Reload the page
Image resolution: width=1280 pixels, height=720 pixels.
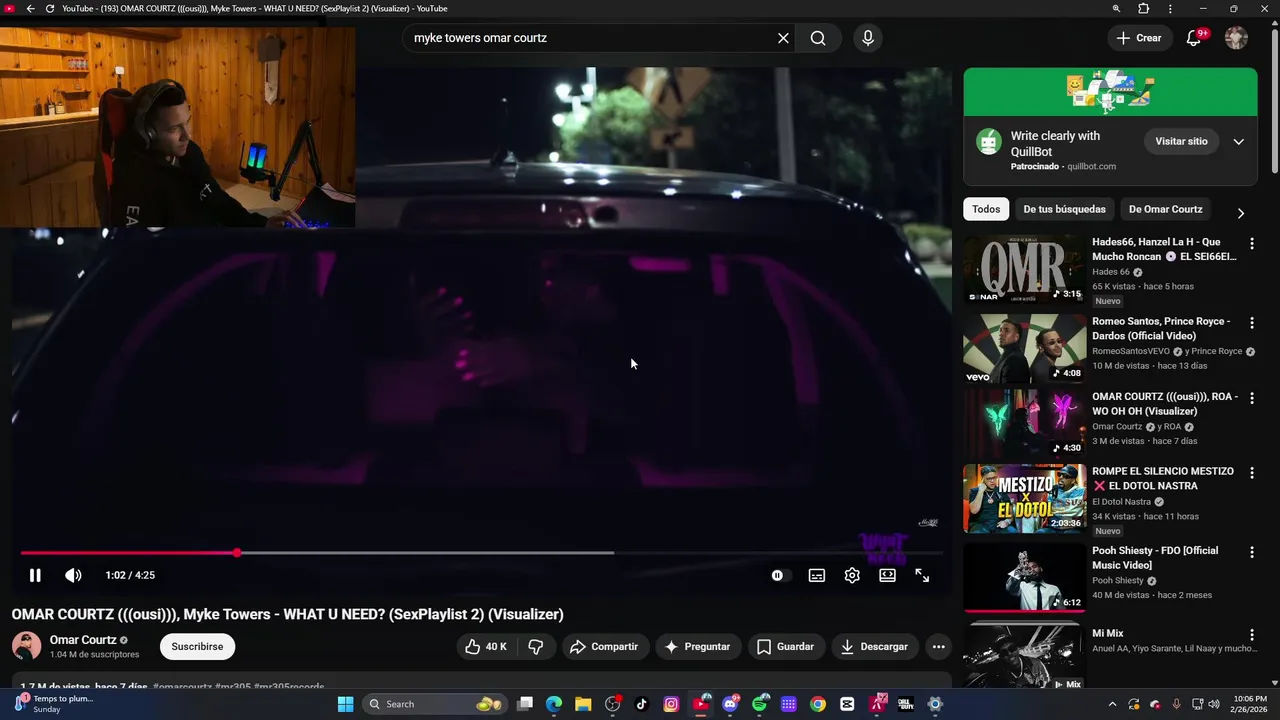pos(49,8)
